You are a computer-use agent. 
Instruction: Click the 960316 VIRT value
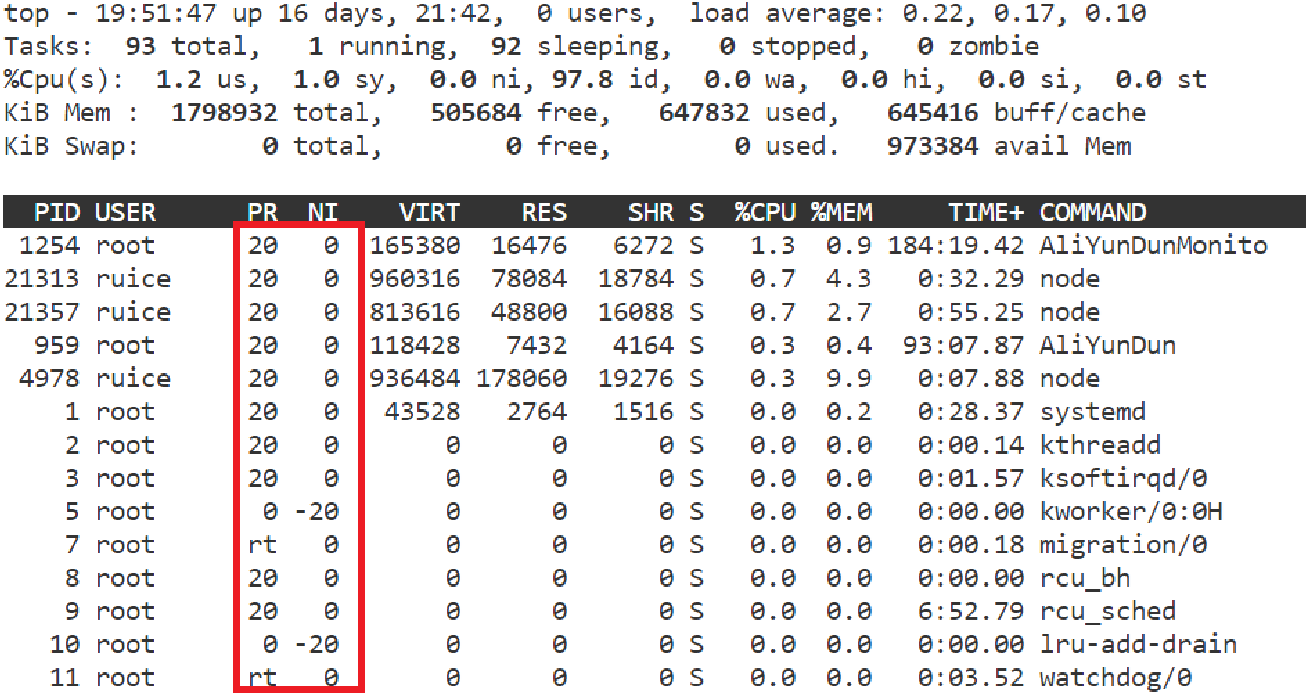coord(415,279)
